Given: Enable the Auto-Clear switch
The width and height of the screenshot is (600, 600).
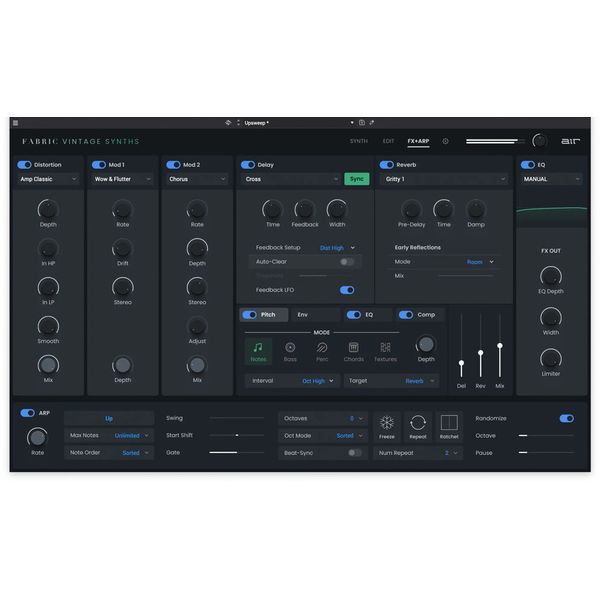Looking at the screenshot, I should click(x=347, y=262).
